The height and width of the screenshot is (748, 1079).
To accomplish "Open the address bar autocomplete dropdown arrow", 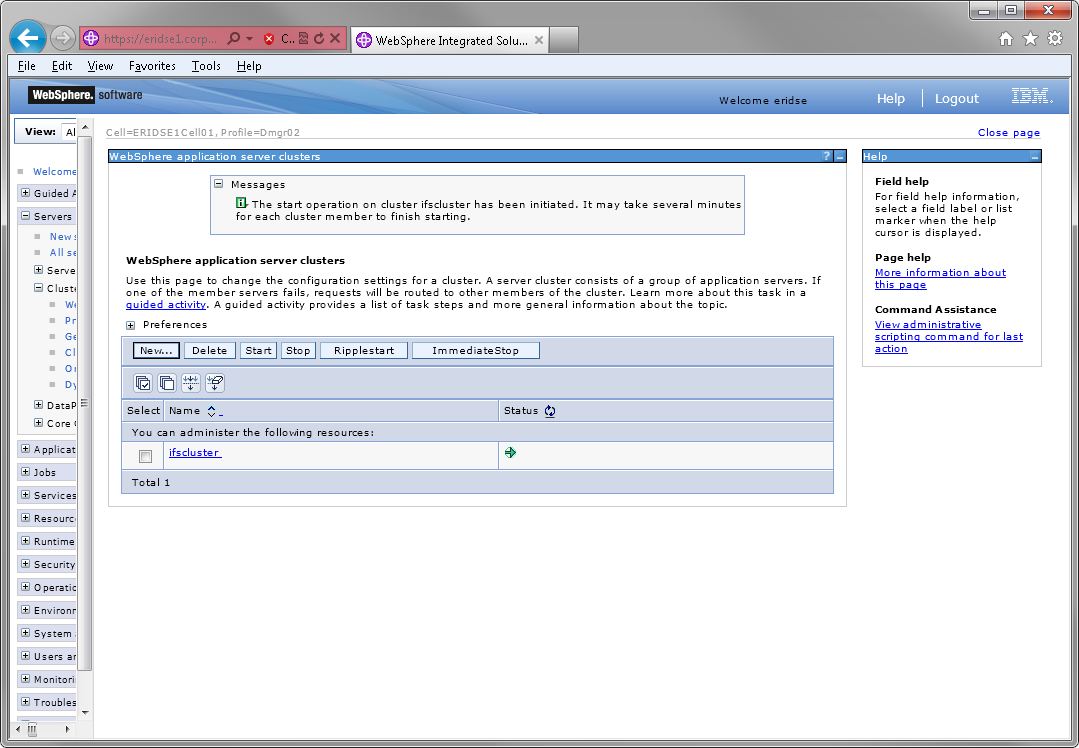I will (250, 39).
